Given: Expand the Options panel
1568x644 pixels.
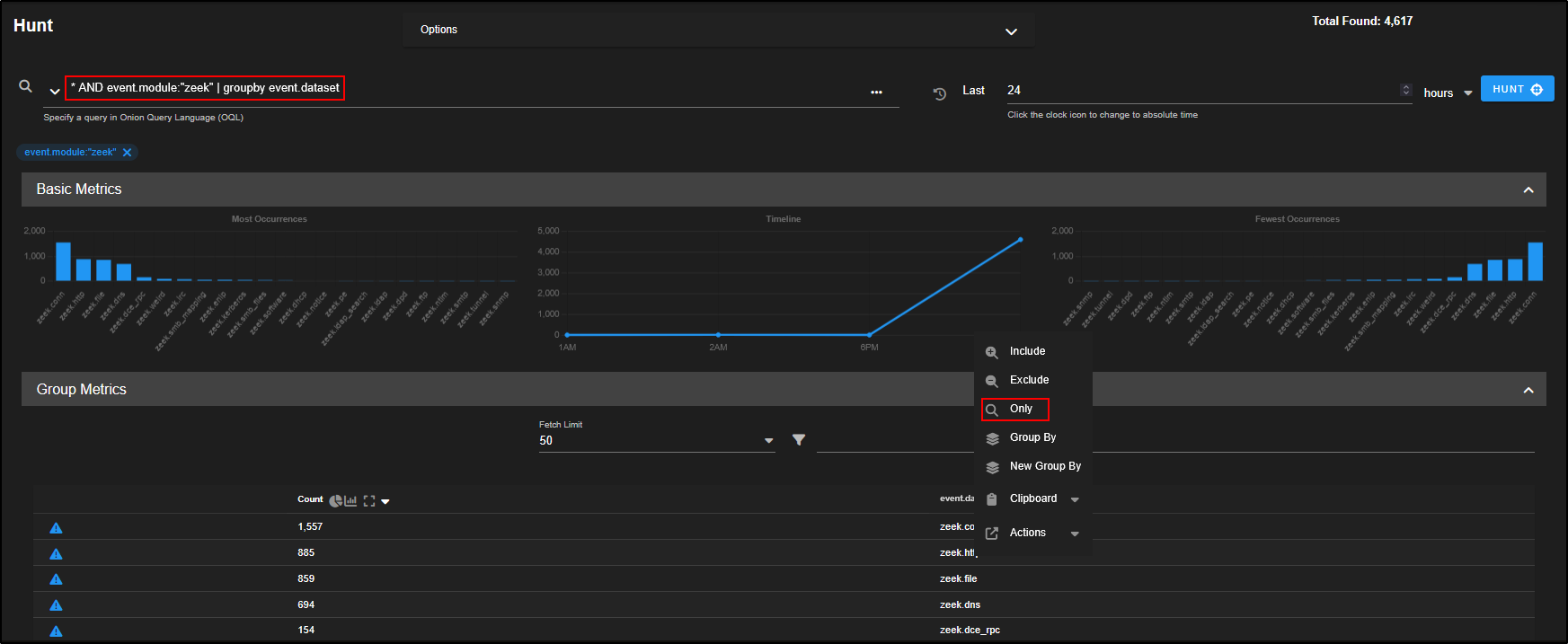Looking at the screenshot, I should tap(1011, 31).
